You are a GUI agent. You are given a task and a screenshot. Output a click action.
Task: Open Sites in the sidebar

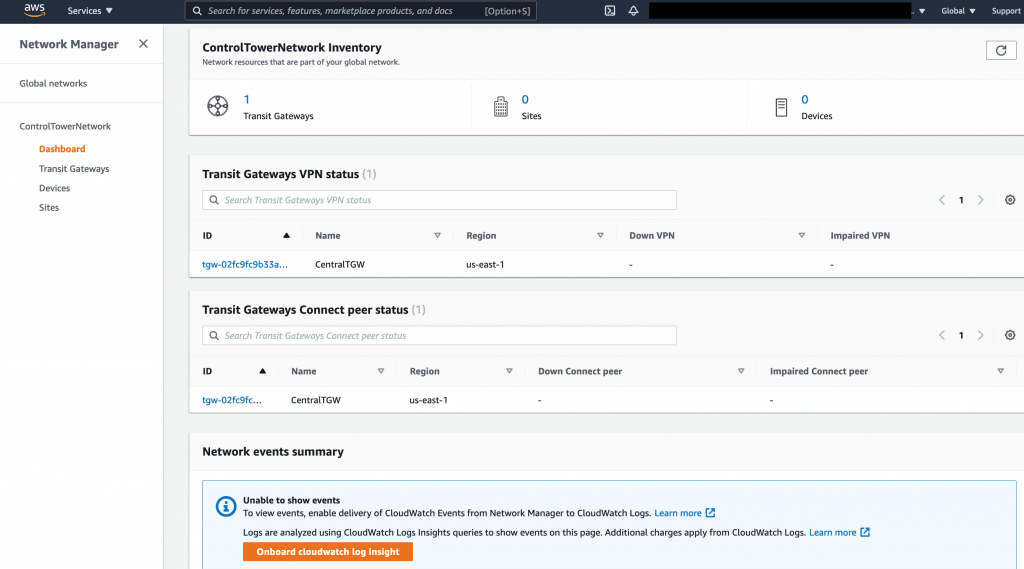49,208
